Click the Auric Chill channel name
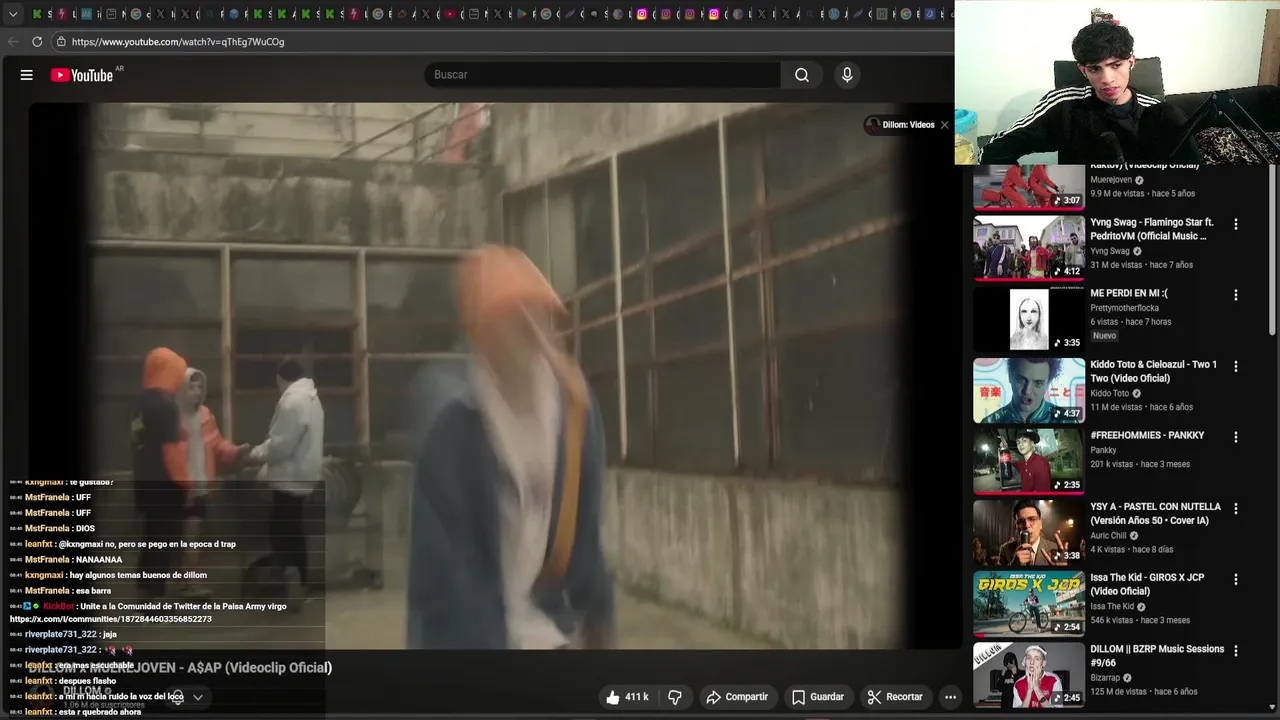 1109,535
